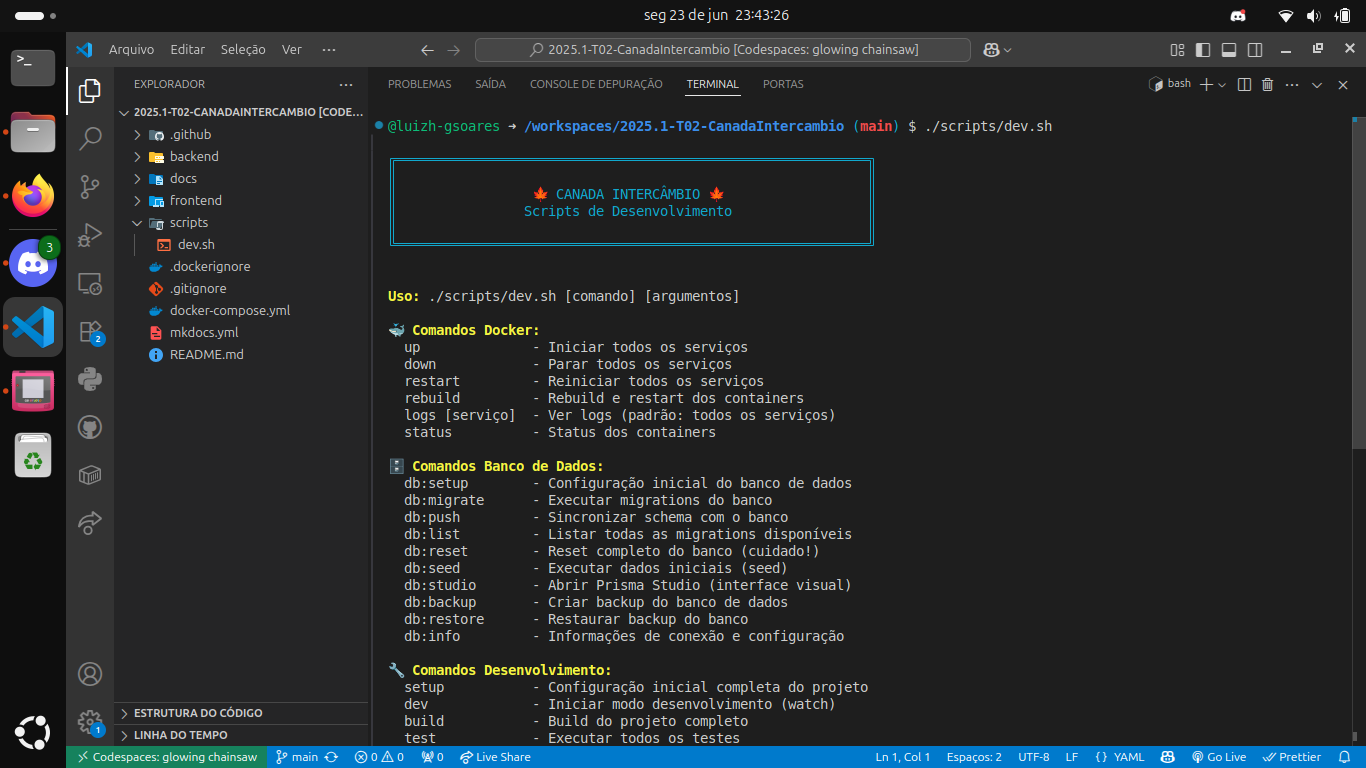Open the Manage settings gear
This screenshot has height=768, width=1366.
click(x=90, y=721)
